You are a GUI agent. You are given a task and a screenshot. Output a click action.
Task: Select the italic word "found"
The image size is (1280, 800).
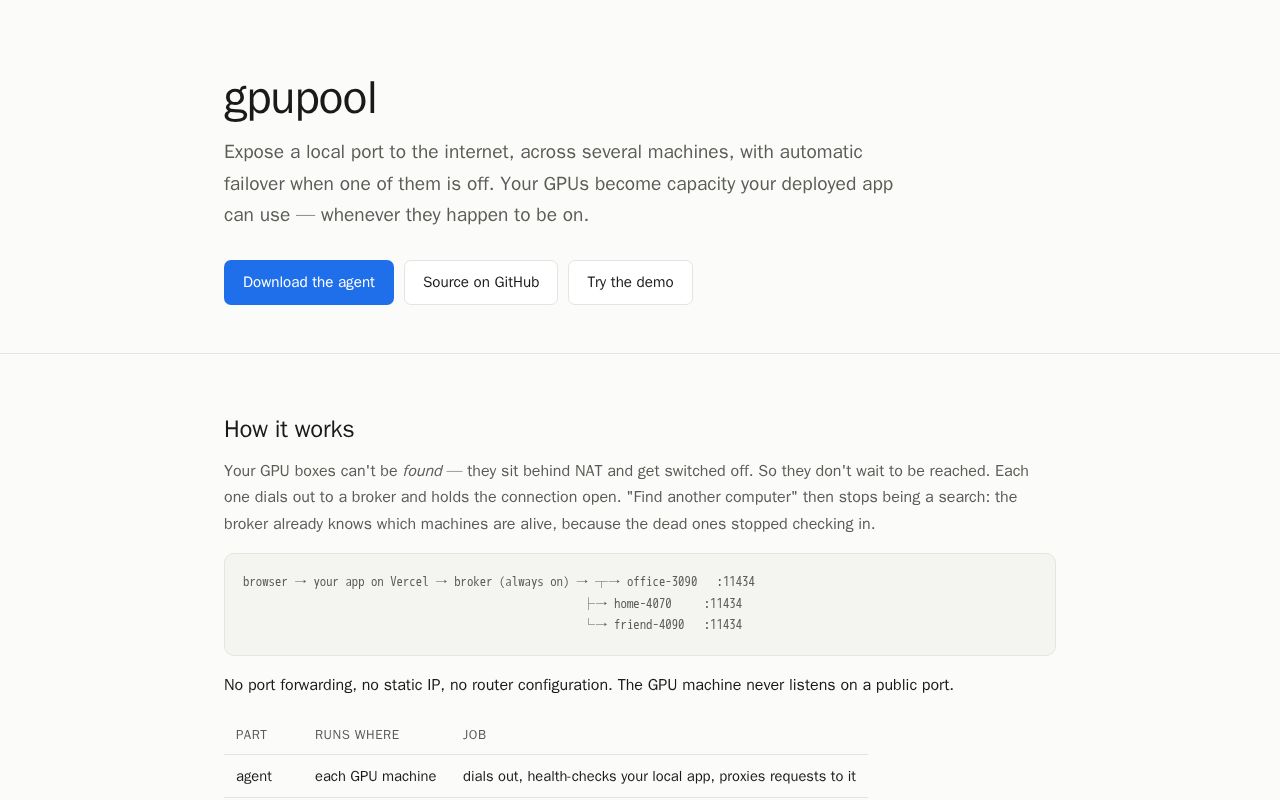(422, 471)
